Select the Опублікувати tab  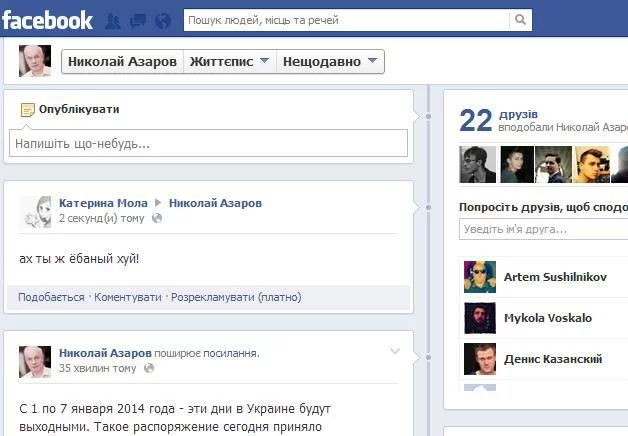point(79,109)
